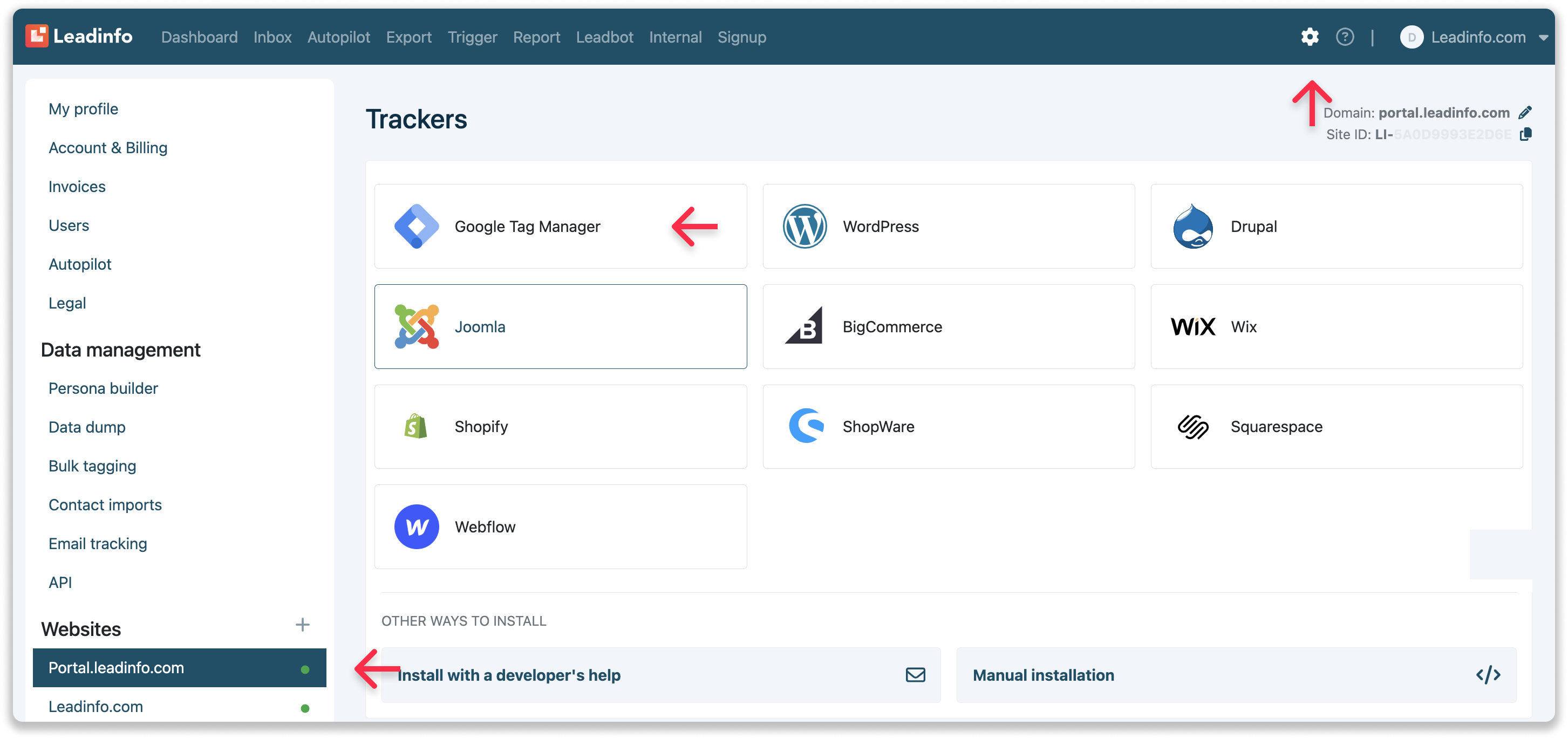Open My profile in the sidebar
Image resolution: width=1568 pixels, height=739 pixels.
(x=84, y=109)
